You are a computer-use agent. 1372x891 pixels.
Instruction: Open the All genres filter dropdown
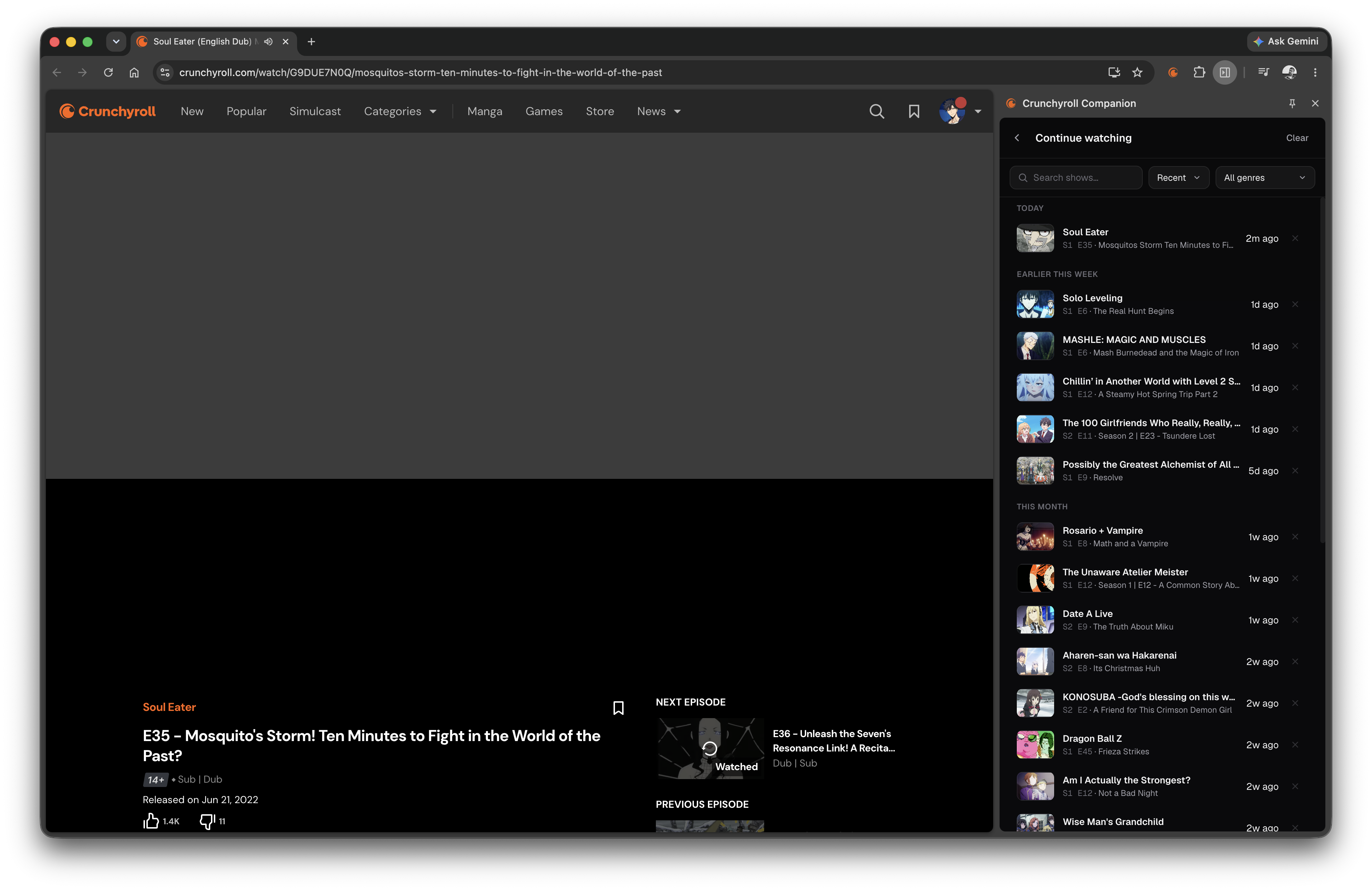[x=1264, y=178]
